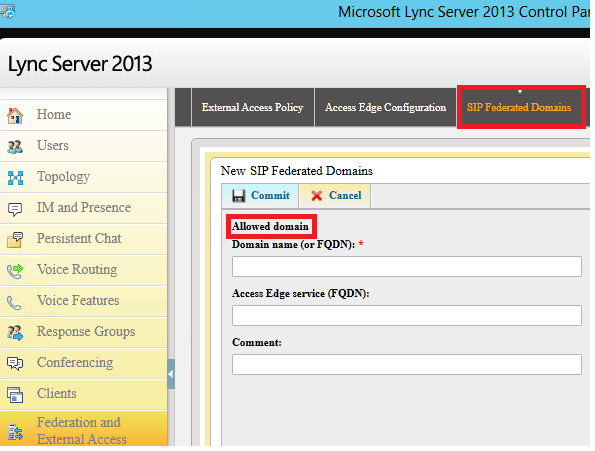Image resolution: width=595 pixels, height=451 pixels.
Task: Click the Lync Server 2013 heading
Action: (80, 64)
